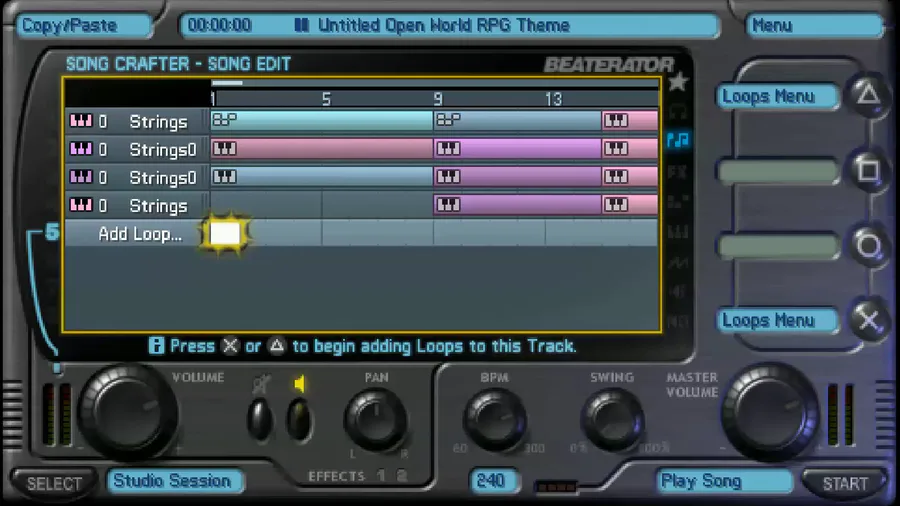Select the pink clip at bar 15 of the upper Strings0 track
Image resolution: width=900 pixels, height=506 pixels.
pyautogui.click(x=630, y=149)
